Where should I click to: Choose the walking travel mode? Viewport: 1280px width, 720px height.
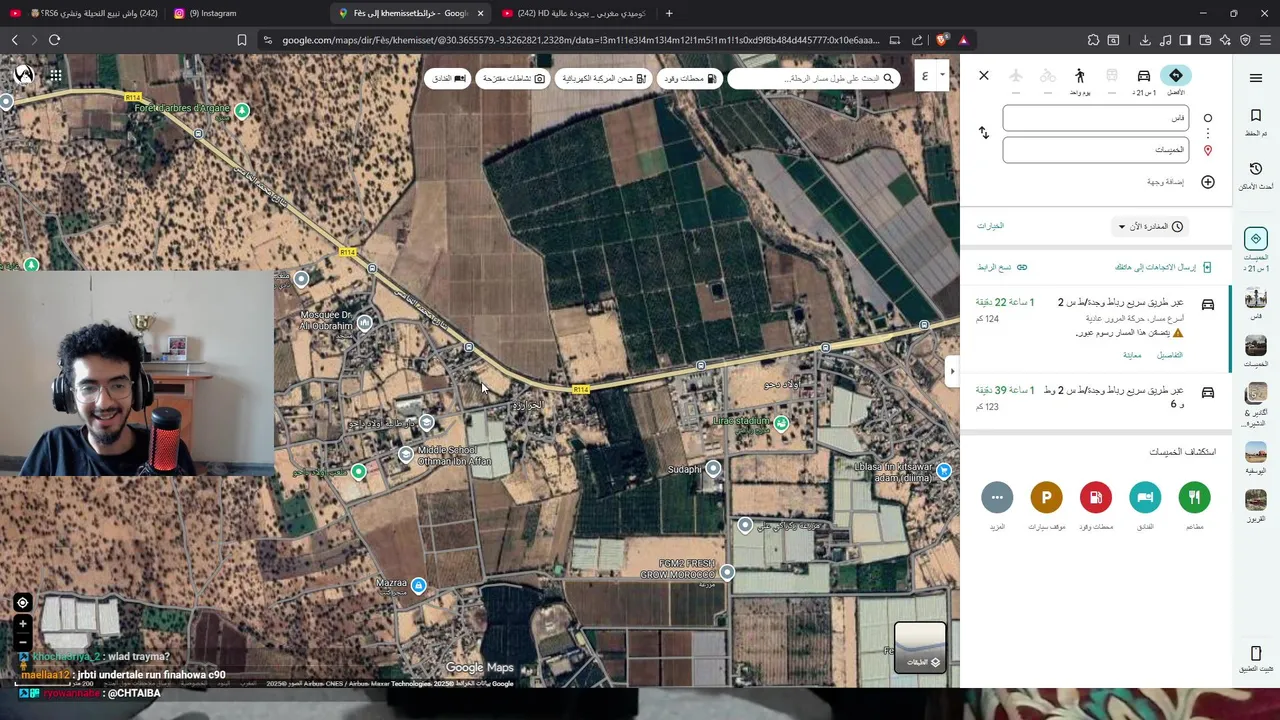(1080, 75)
